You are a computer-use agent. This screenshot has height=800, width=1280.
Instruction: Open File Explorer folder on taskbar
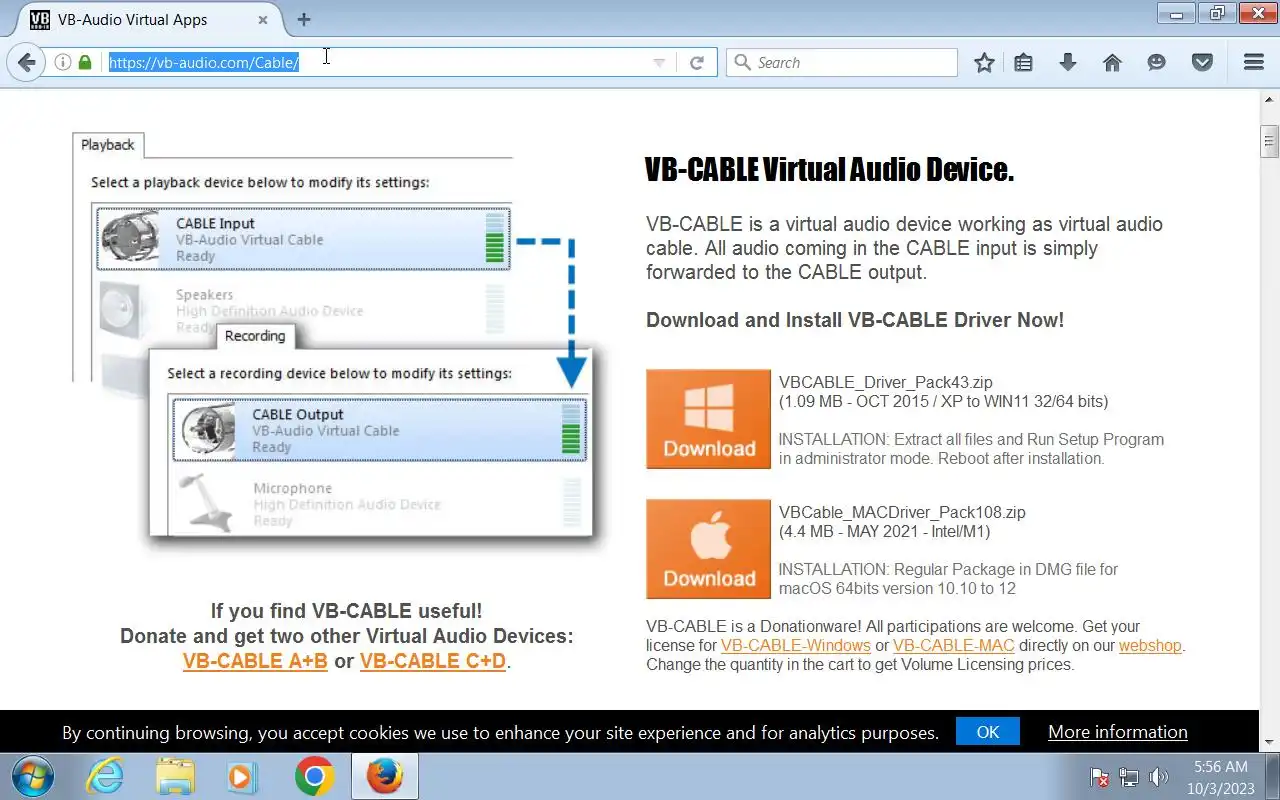176,776
